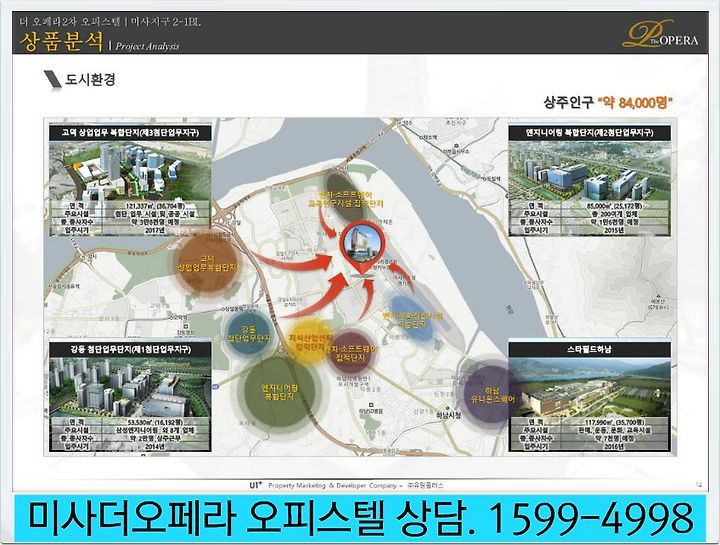This screenshot has height=545, width=720.
Task: Select the dark olive circle above the pin
Action: pyautogui.click(x=344, y=197)
